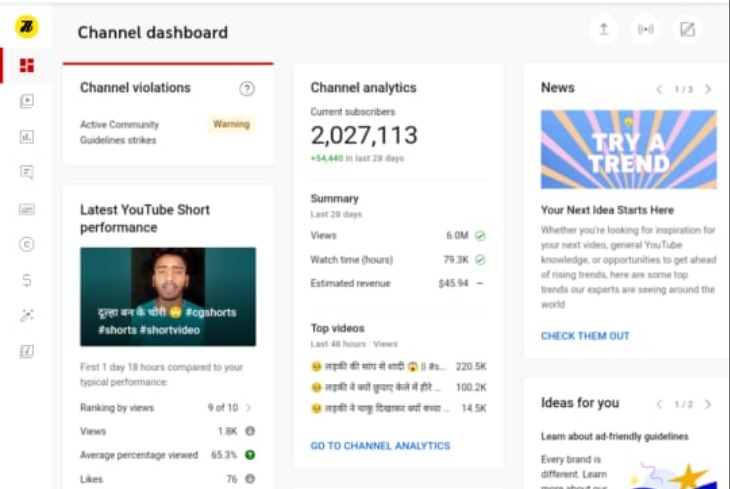Go to next News item

pos(708,89)
